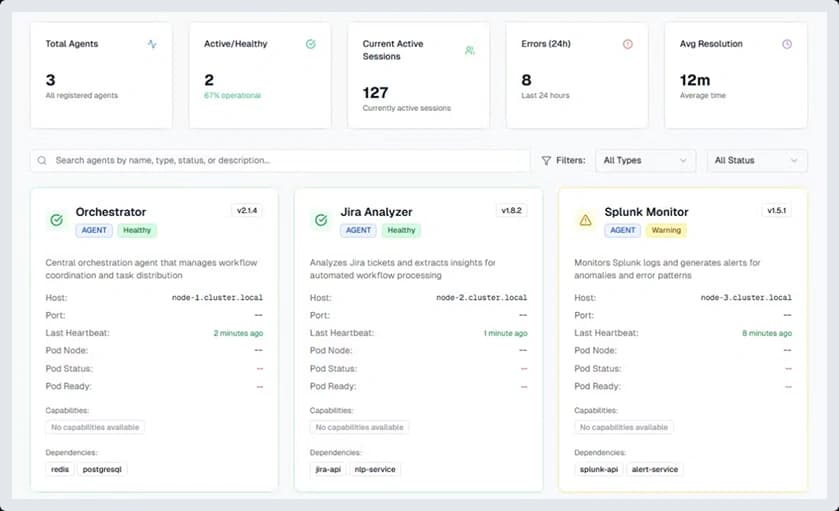The image size is (839, 511).
Task: Click the '8 minutes ago' heartbeat value
Action: tap(767, 333)
